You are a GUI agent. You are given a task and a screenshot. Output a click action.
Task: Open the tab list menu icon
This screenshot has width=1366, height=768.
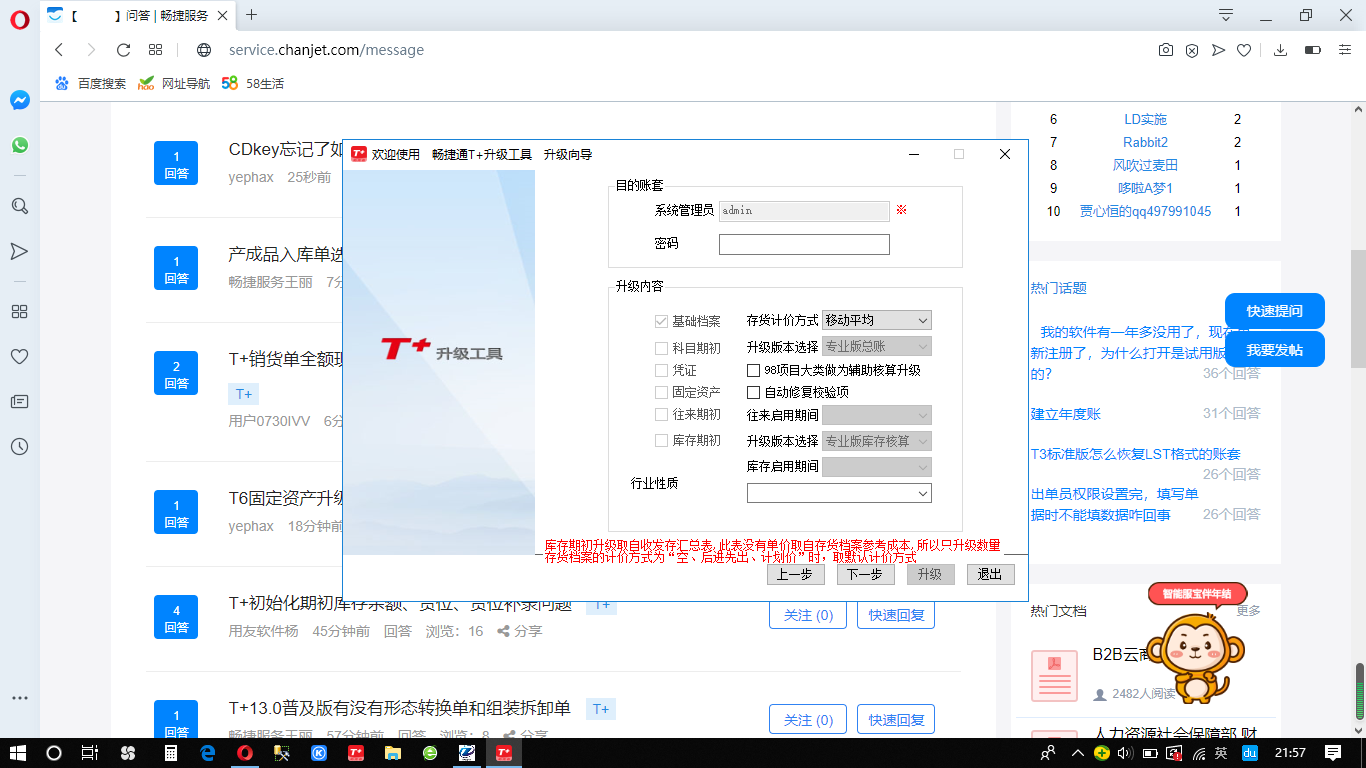1225,15
